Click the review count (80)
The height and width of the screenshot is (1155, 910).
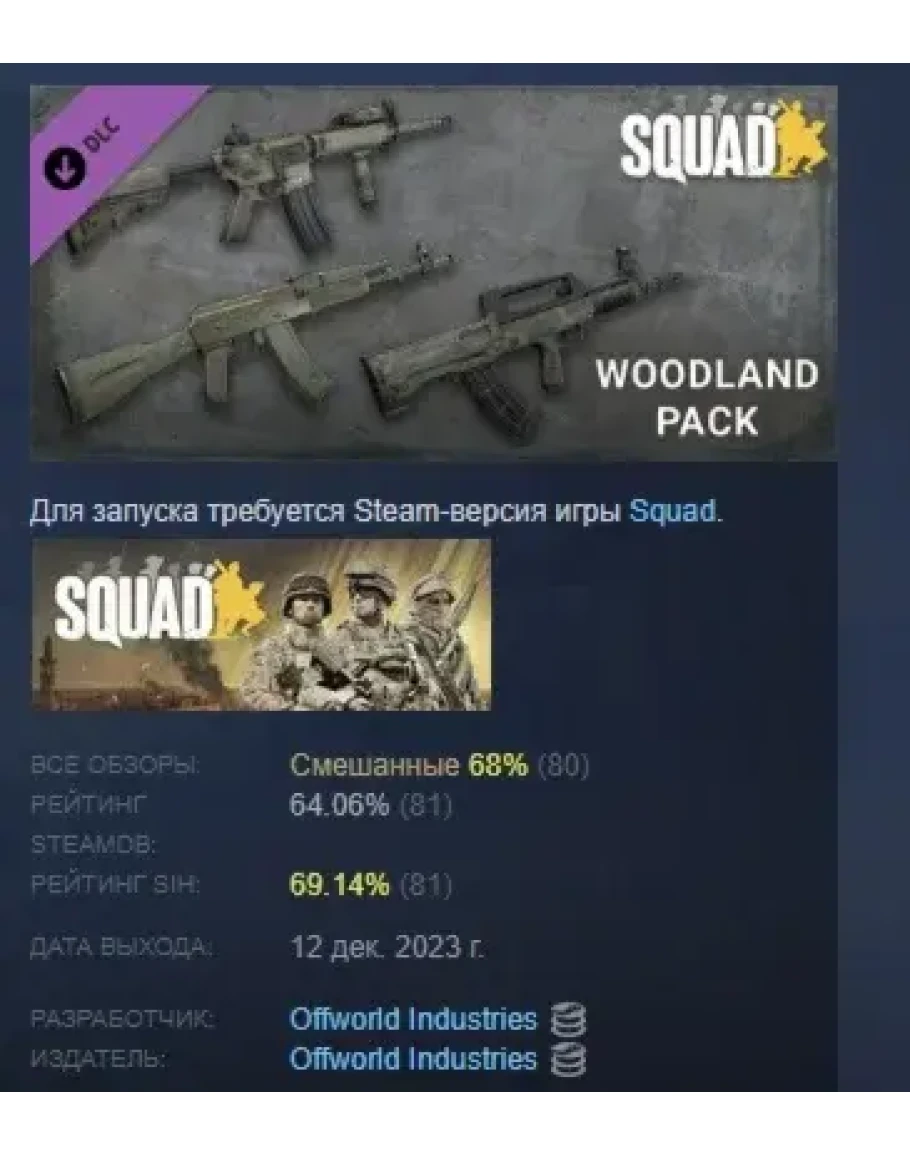(x=564, y=766)
